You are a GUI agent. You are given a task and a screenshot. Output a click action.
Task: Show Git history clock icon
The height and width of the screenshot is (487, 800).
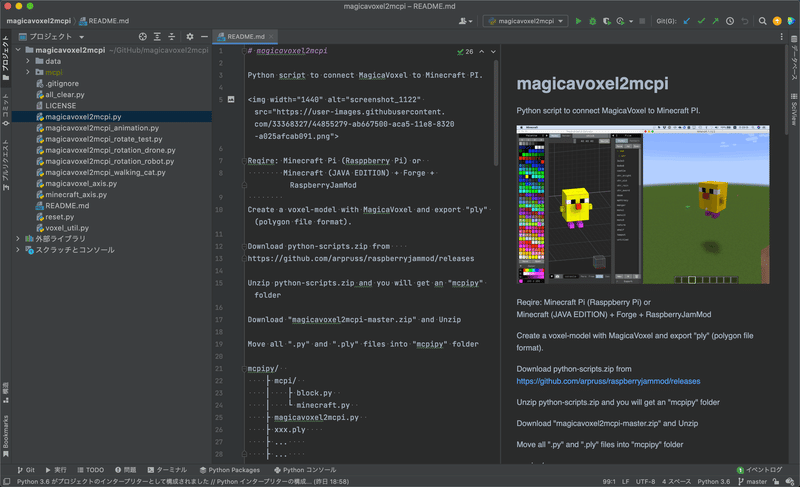pyautogui.click(x=730, y=21)
